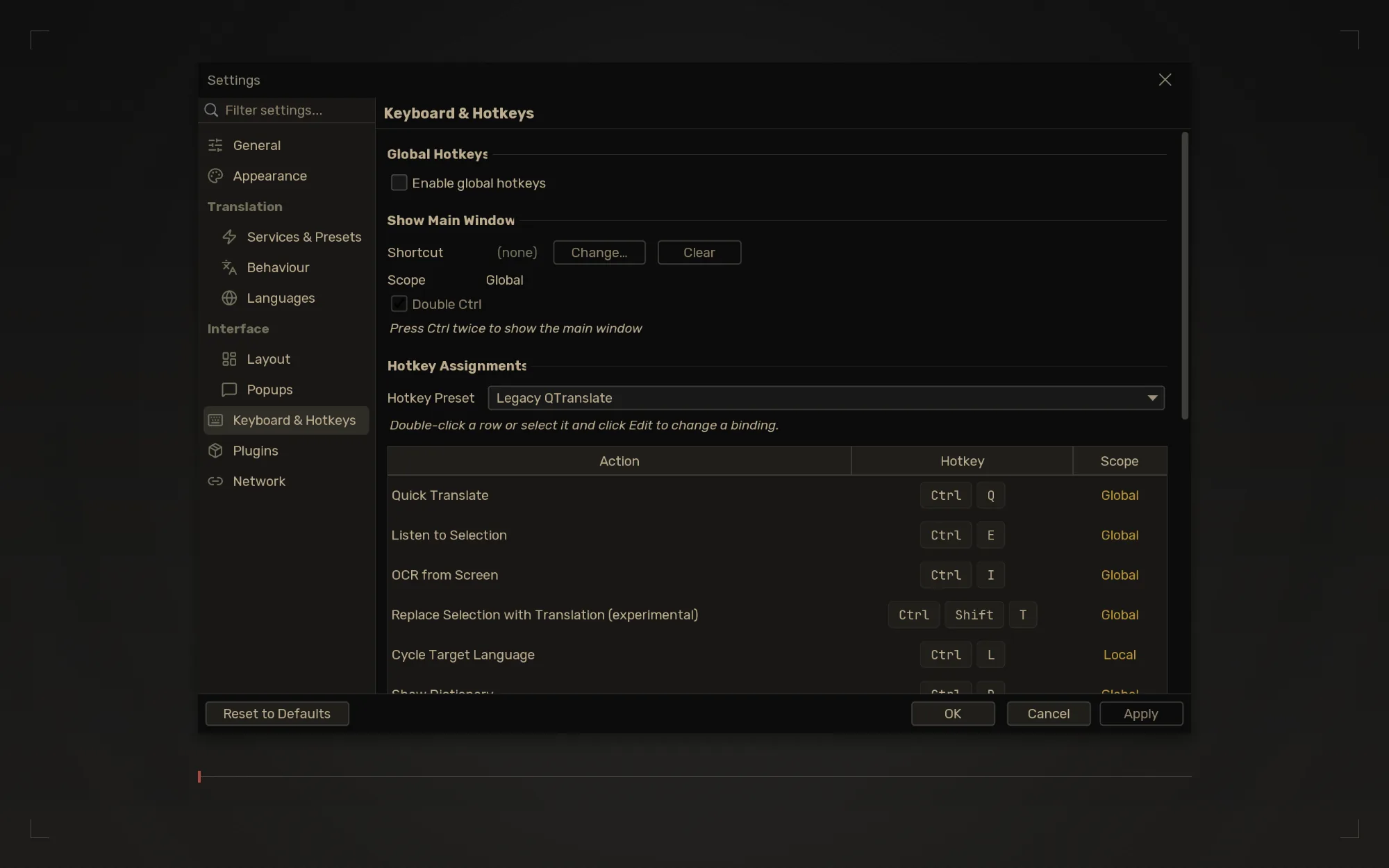Click the Q key of Quick Translate
The width and height of the screenshot is (1389, 868).
[x=990, y=495]
